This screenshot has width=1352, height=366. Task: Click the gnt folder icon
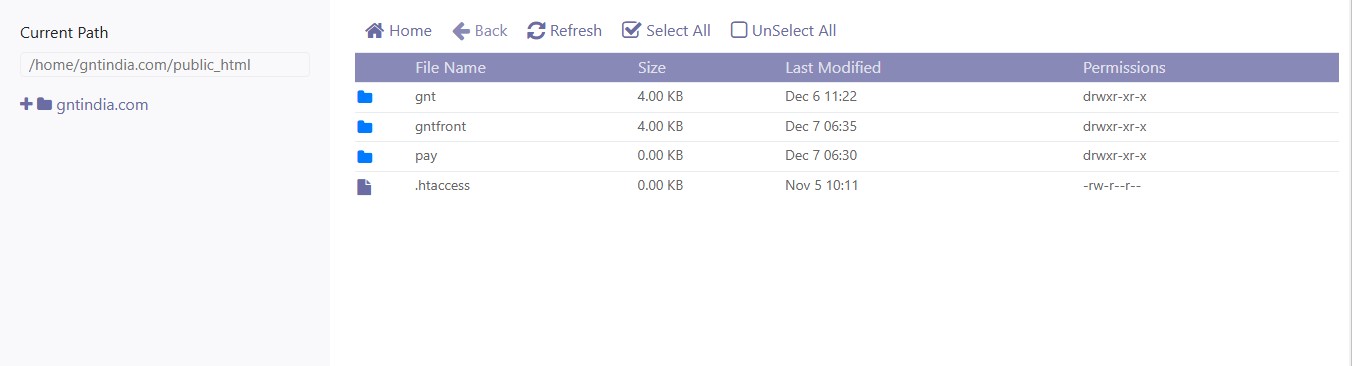pos(365,97)
